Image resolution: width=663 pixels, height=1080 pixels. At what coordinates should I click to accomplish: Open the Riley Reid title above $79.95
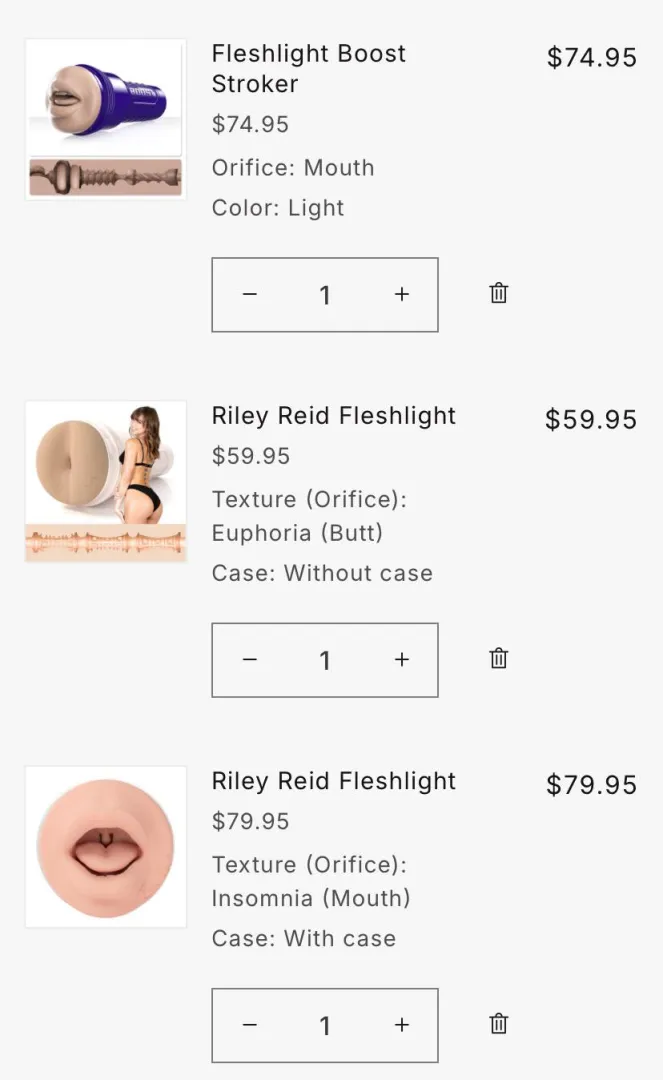click(x=333, y=781)
